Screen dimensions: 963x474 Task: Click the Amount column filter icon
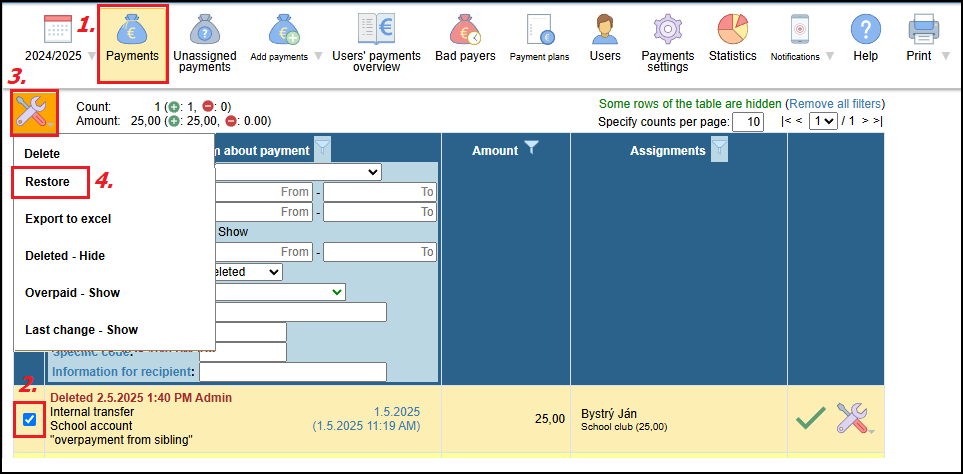[531, 149]
